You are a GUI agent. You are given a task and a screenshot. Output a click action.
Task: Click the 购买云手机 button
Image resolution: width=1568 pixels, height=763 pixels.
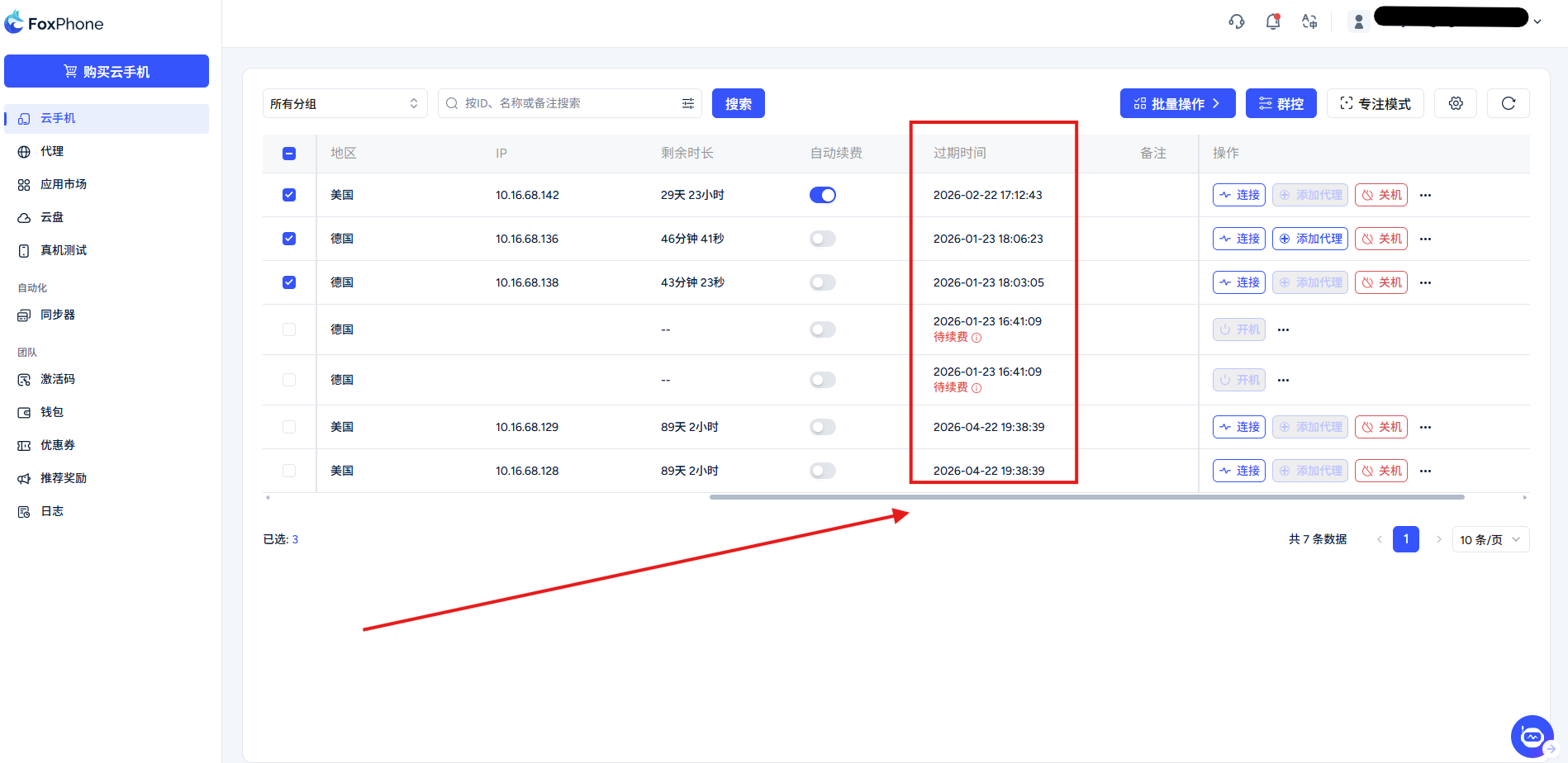pos(107,71)
